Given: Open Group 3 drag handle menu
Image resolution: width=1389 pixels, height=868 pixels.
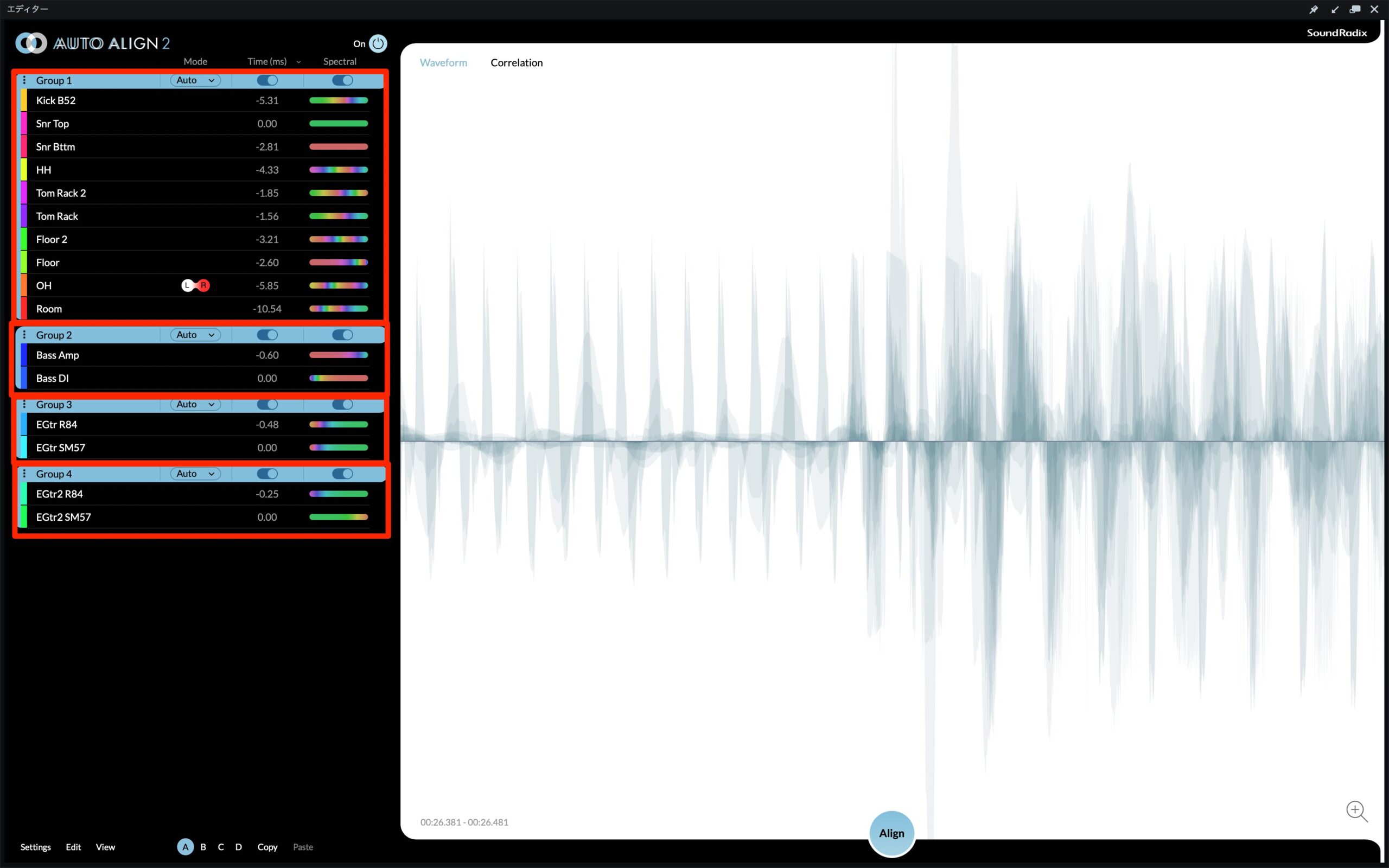Looking at the screenshot, I should point(24,404).
